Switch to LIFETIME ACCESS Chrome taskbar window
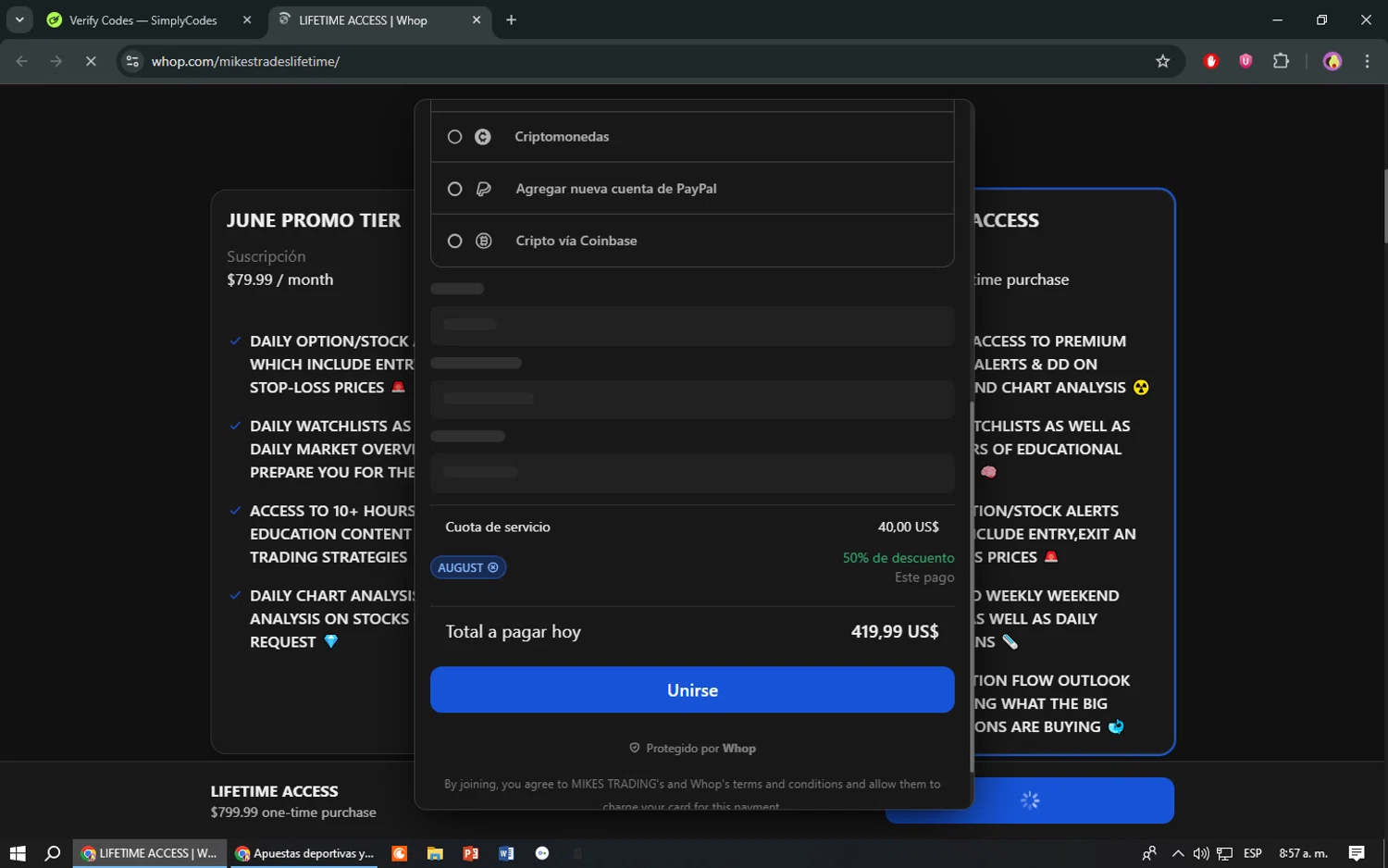The image size is (1388, 868). [x=149, y=853]
